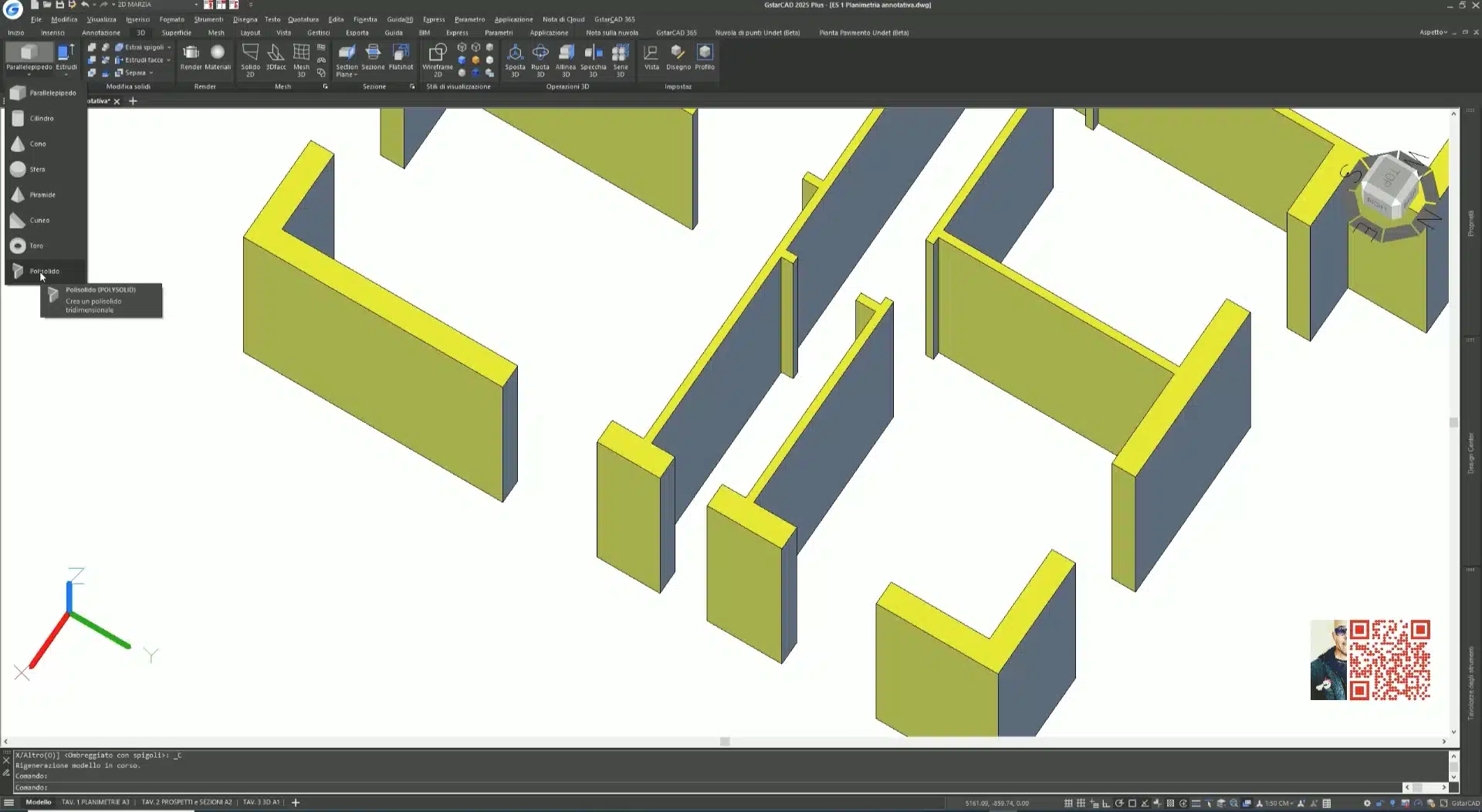1482x812 pixels.
Task: Toggle dynamic input in status bar
Action: tap(1094, 803)
